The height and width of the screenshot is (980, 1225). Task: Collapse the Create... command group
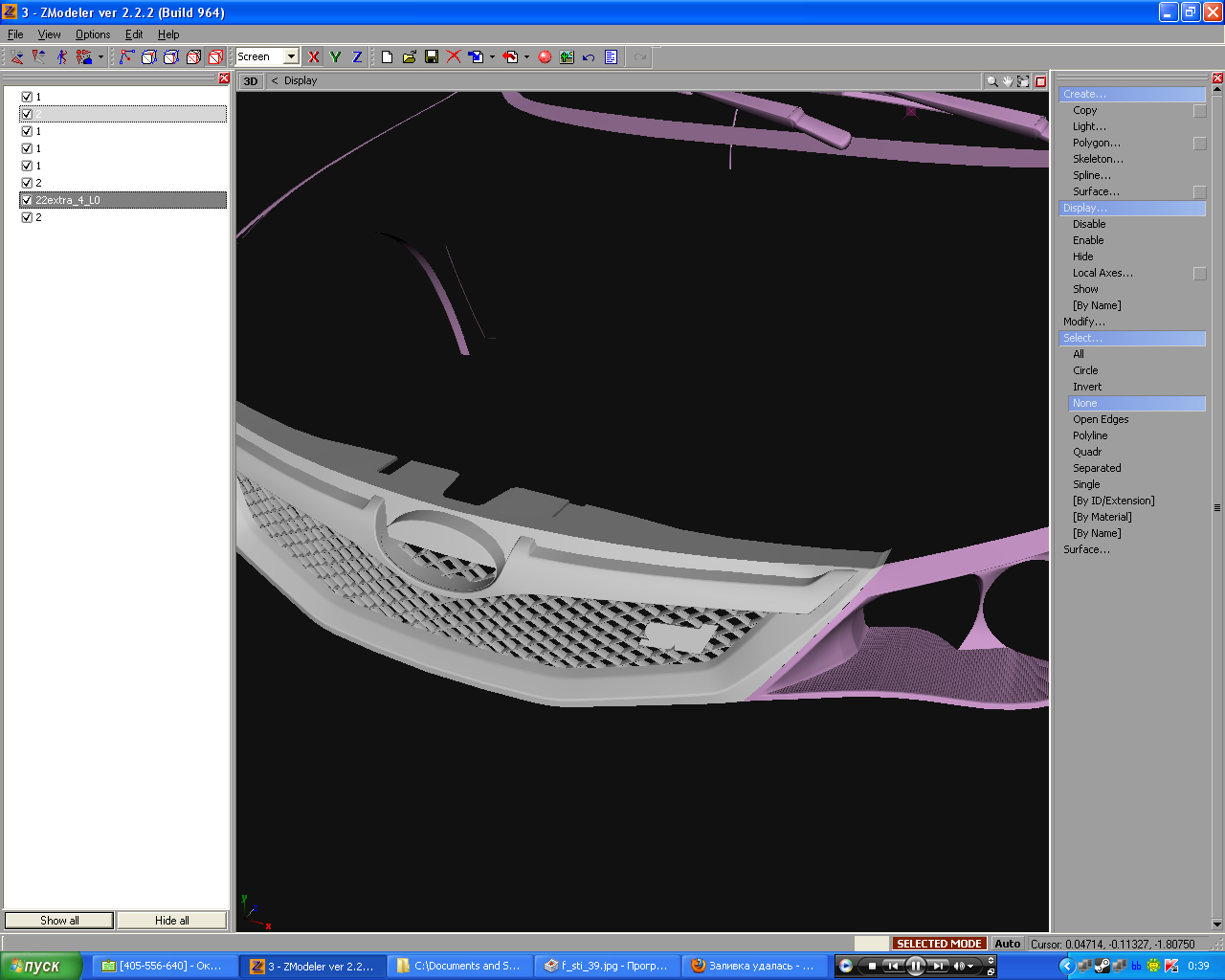coord(1132,95)
